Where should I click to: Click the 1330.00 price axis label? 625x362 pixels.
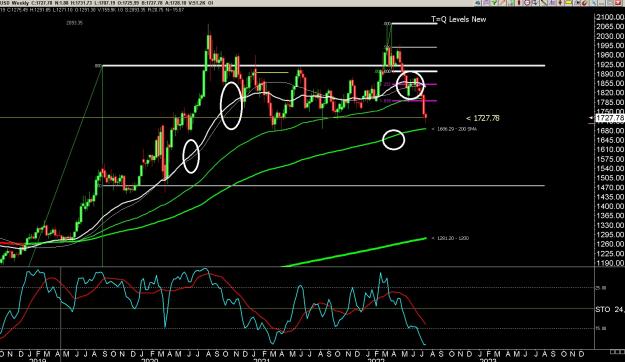[610, 225]
